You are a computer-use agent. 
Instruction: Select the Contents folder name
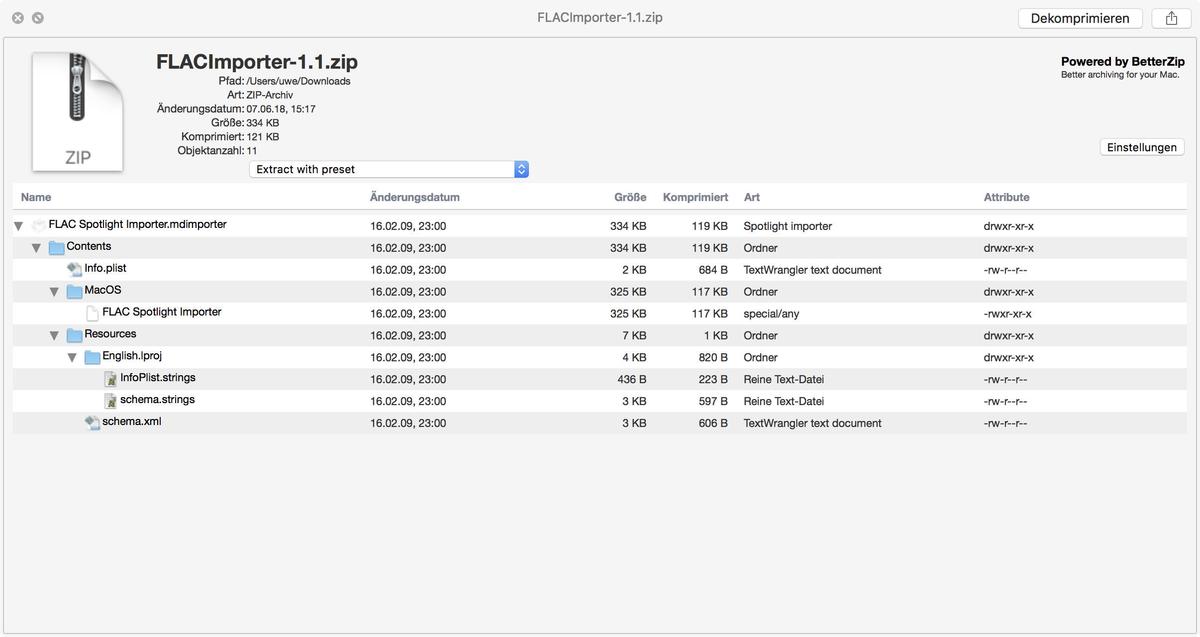coord(89,246)
